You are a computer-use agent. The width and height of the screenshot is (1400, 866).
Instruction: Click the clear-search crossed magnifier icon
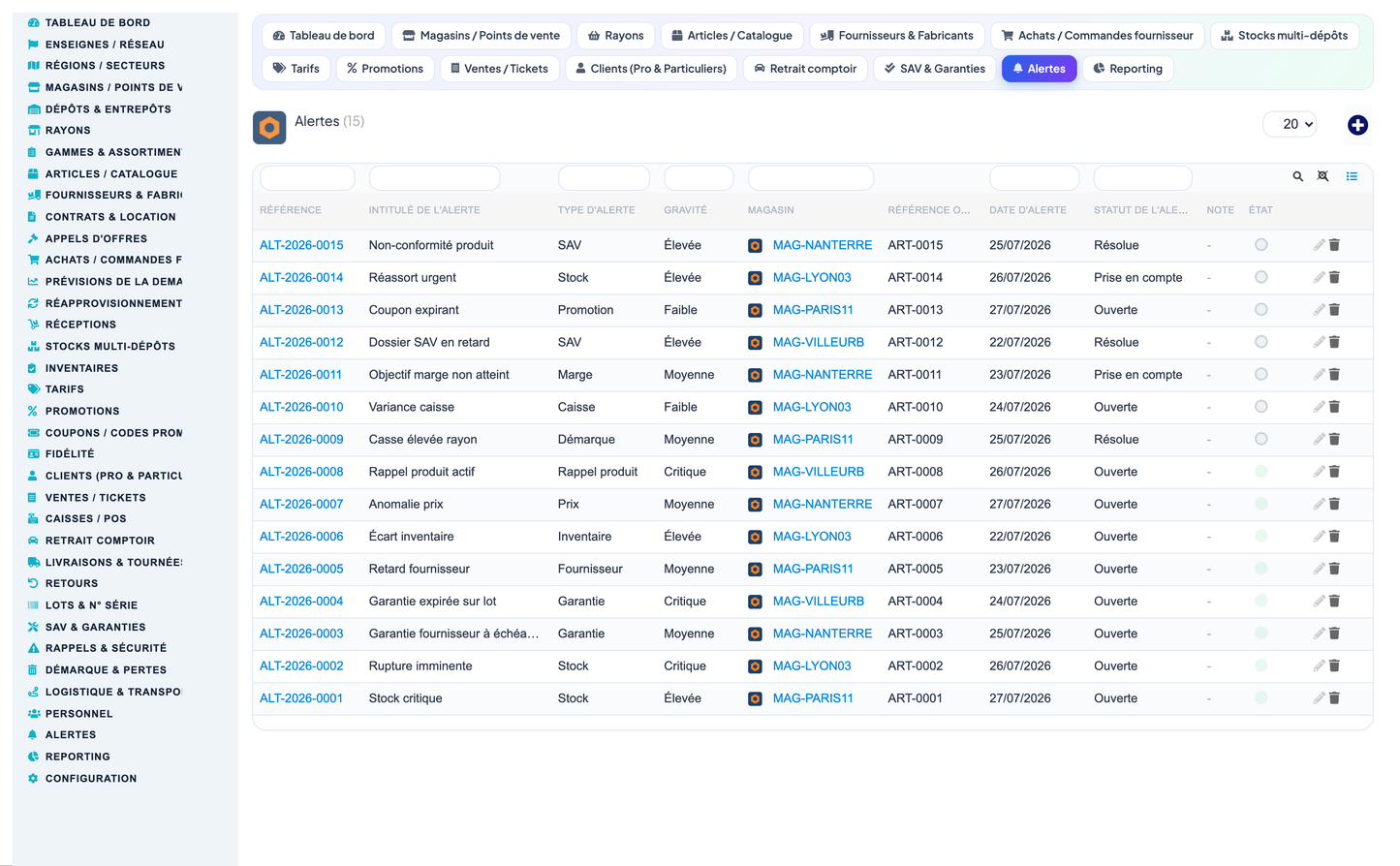click(1322, 176)
